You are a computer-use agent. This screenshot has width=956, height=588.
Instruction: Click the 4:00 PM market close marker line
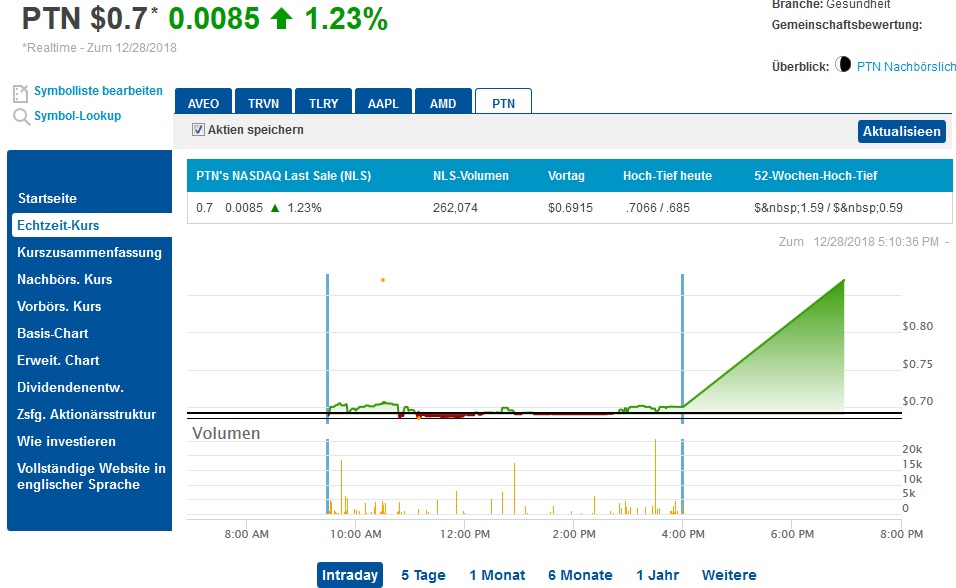[682, 348]
